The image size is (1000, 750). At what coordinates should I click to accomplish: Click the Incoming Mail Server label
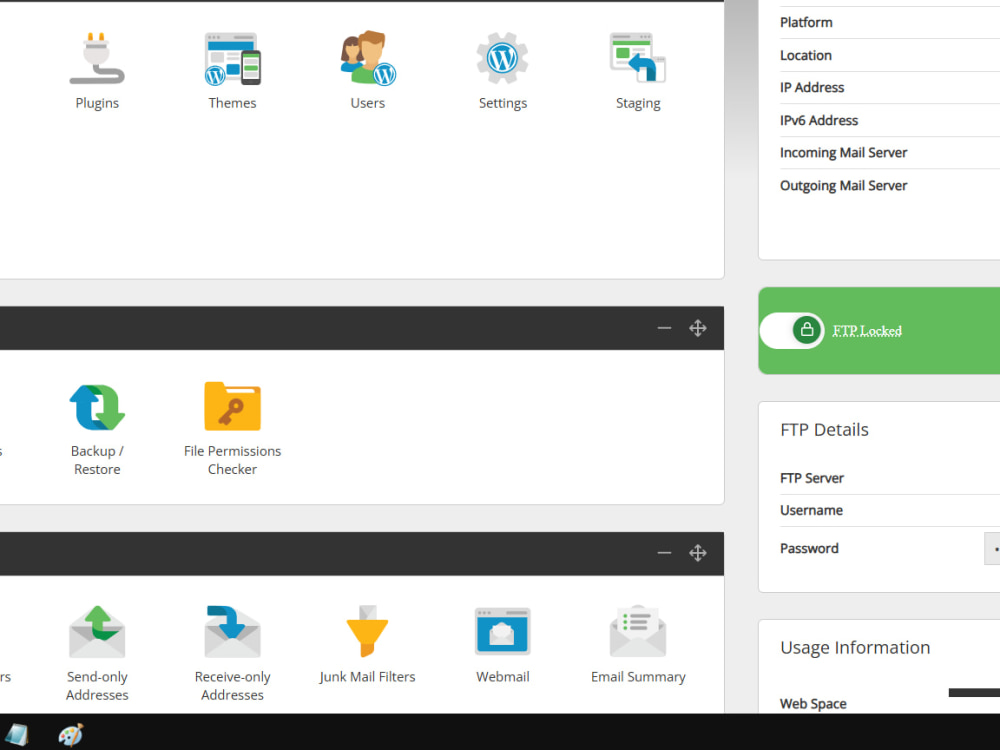[x=843, y=152]
